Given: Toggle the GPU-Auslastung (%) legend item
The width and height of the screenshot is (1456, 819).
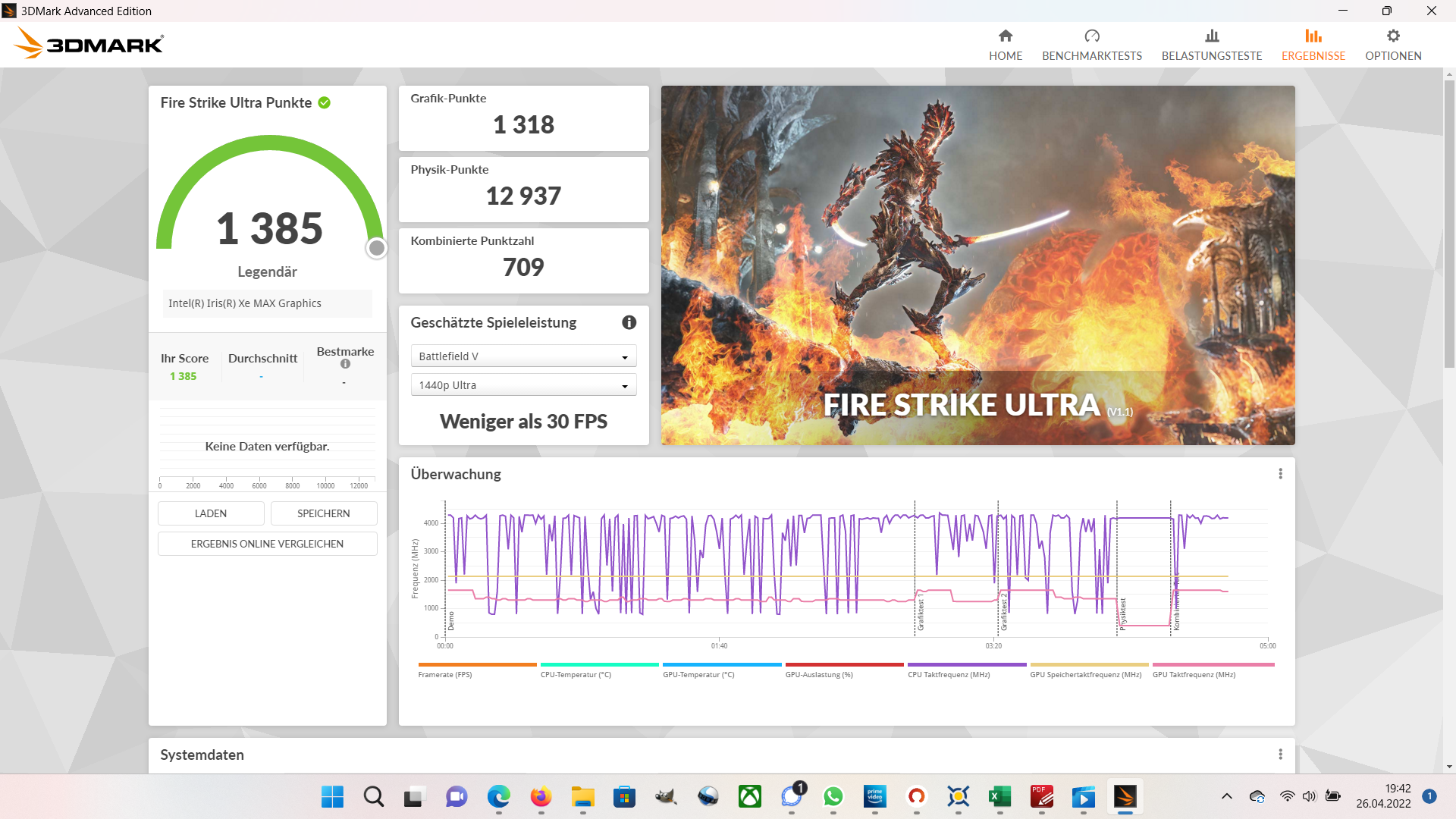Looking at the screenshot, I should (844, 670).
